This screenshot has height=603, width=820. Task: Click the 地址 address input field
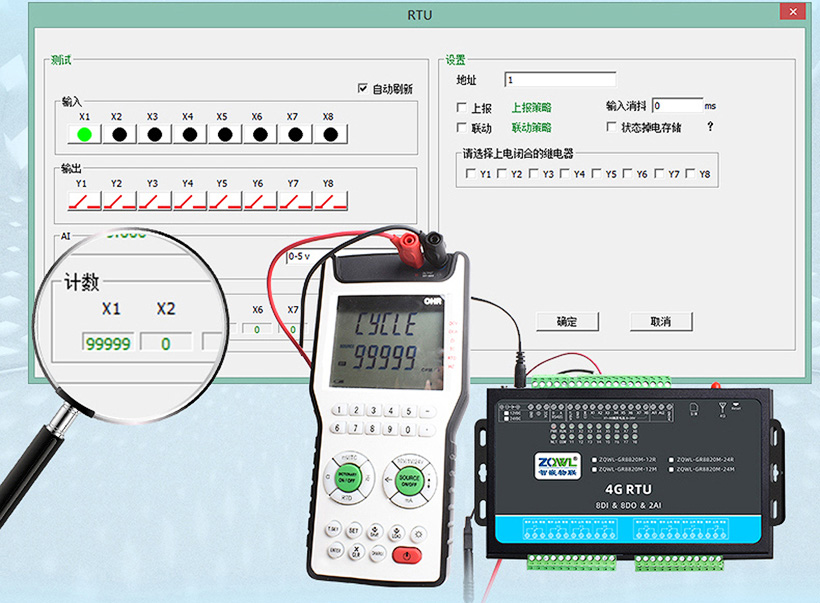tap(559, 80)
